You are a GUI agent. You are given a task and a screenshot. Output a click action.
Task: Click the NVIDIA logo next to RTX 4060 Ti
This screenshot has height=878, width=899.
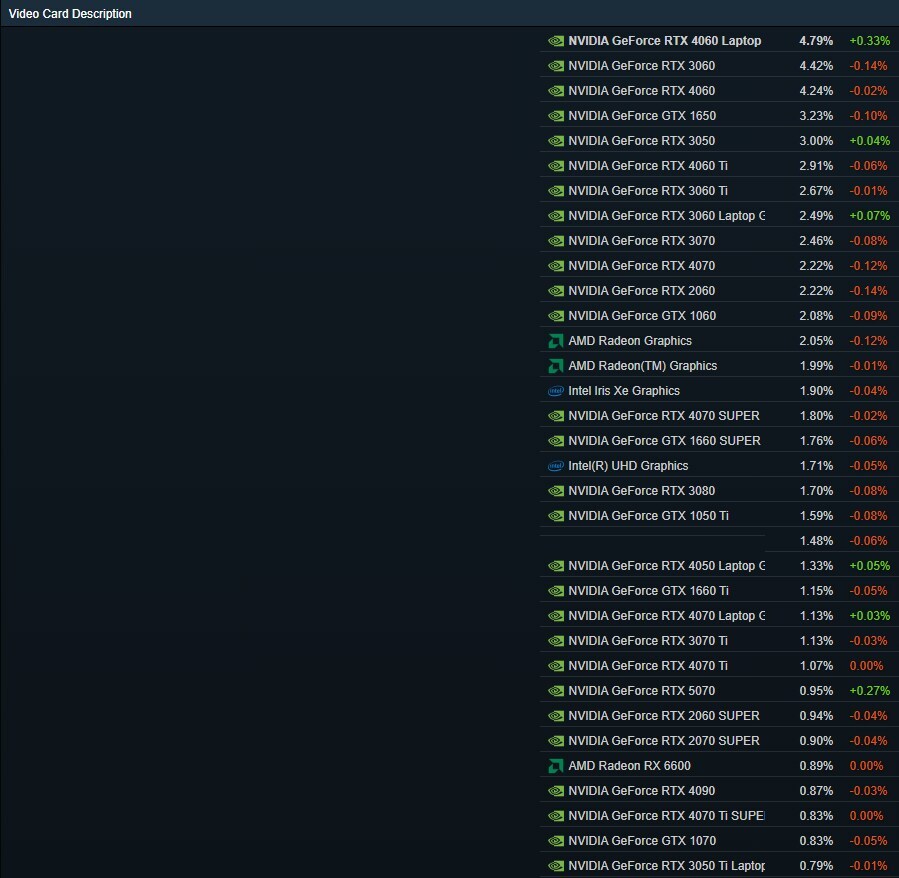pyautogui.click(x=556, y=166)
